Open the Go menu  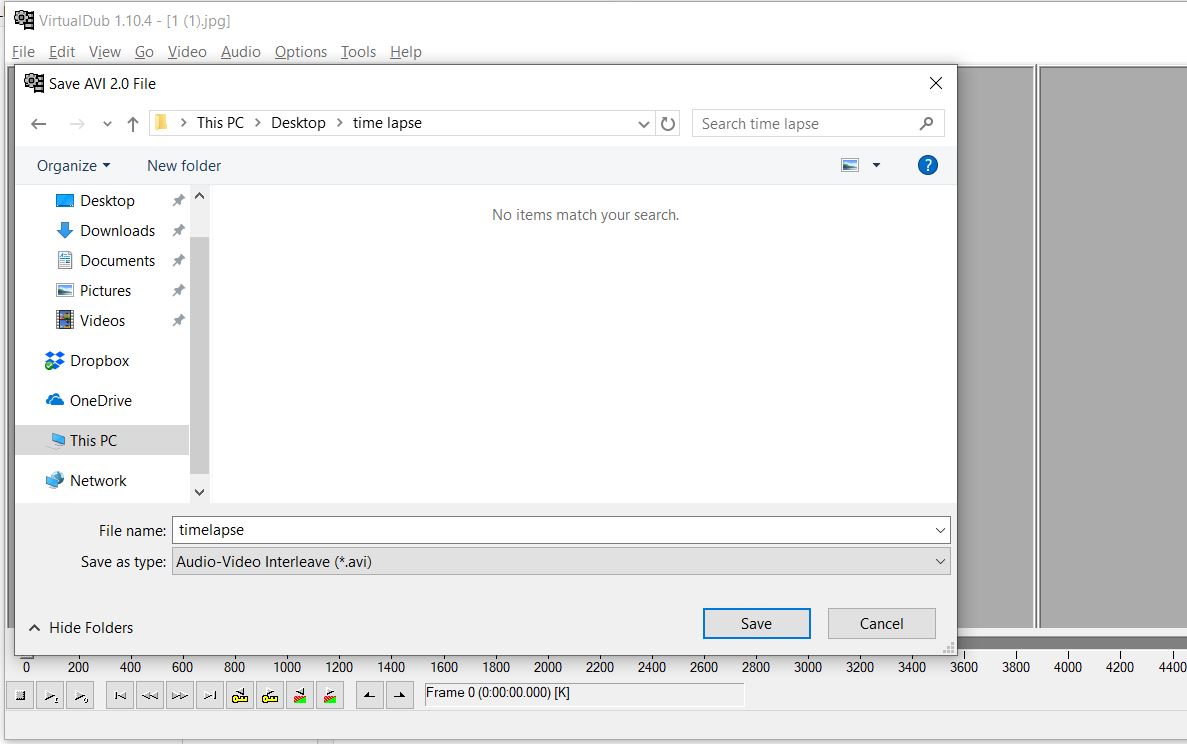144,51
